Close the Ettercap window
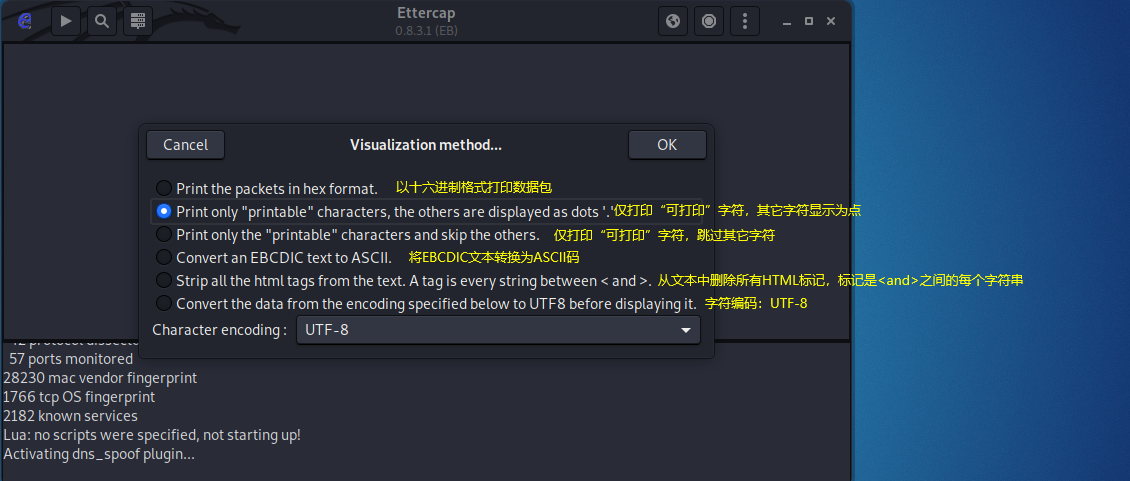Screen dimensions: 1130x481 click(831, 22)
